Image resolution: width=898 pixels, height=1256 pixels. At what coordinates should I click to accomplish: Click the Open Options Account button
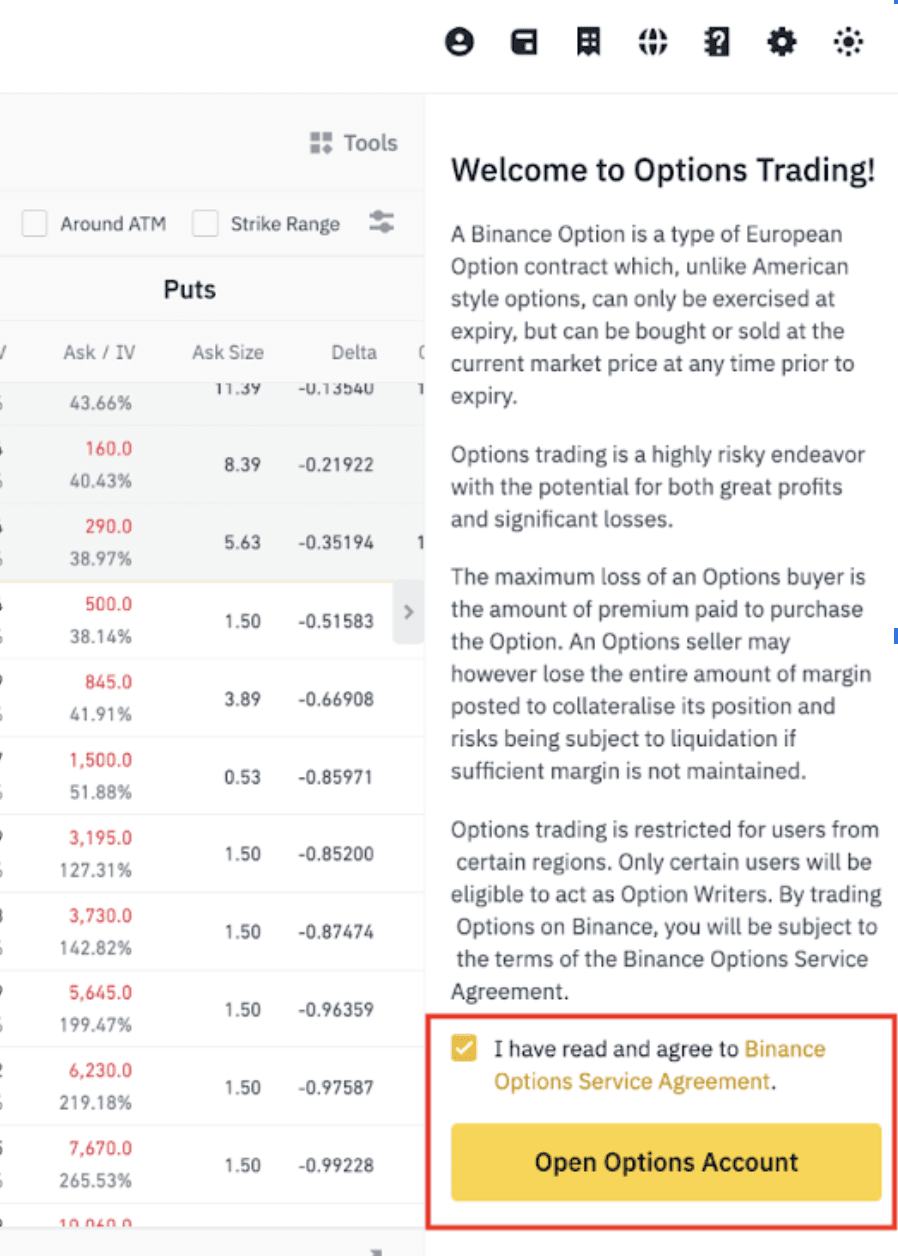[x=666, y=1162]
